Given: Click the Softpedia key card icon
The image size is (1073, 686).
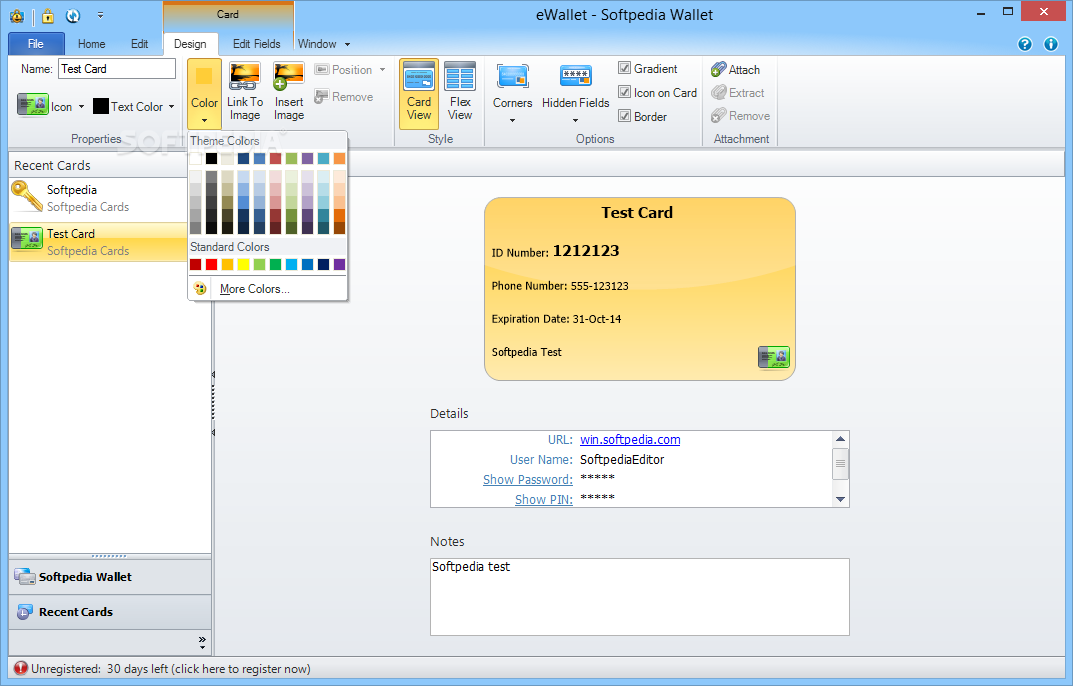Looking at the screenshot, I should 27,197.
